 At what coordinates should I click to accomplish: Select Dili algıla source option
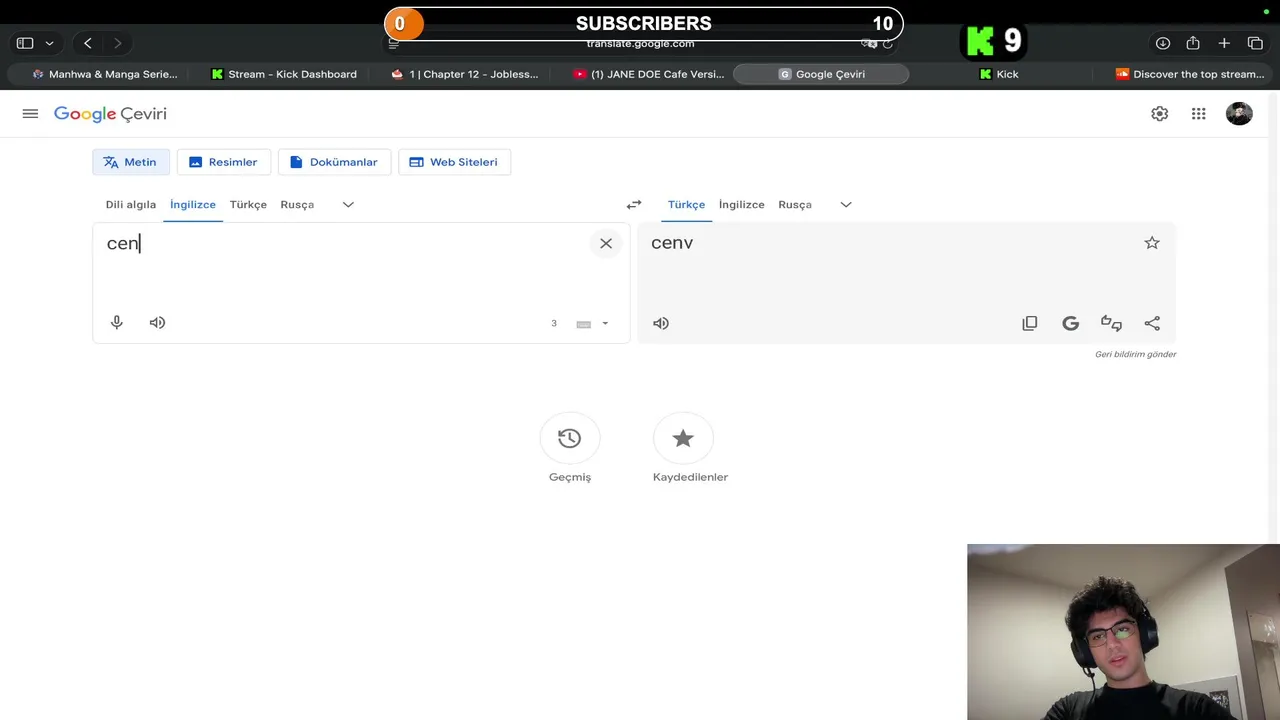131,204
